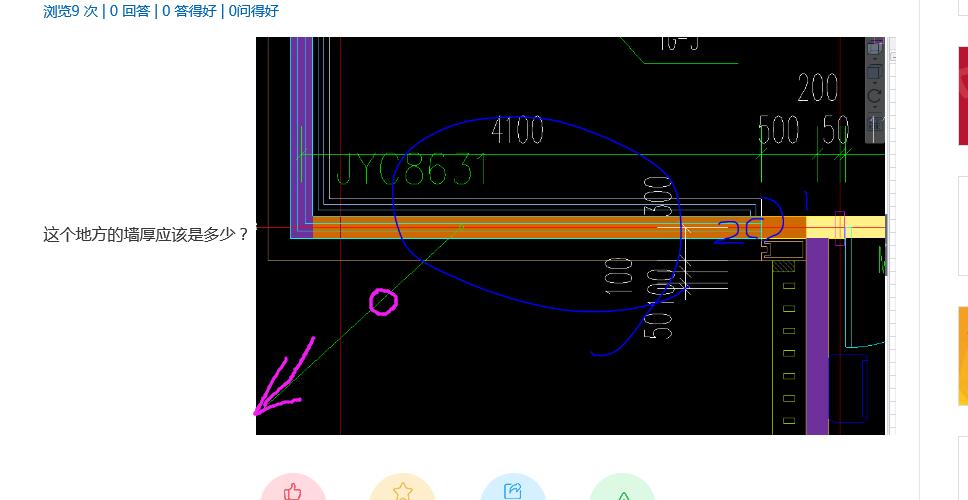Screen dimensions: 968x500
Task: Click the question text about wall thickness
Action: pyautogui.click(x=146, y=235)
